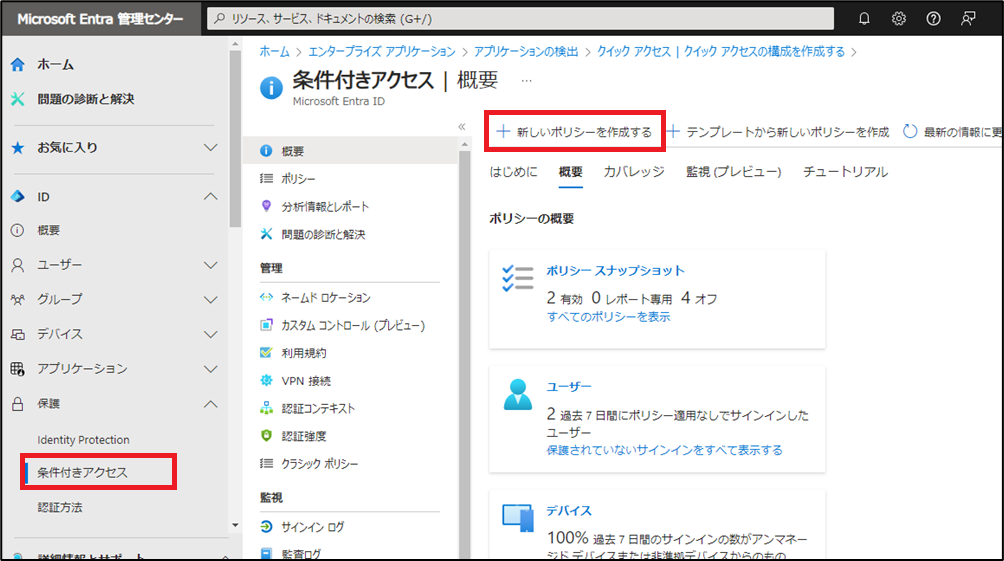Switch to the カバレッジ tab
Viewport: 1004px width, 561px height.
point(634,172)
